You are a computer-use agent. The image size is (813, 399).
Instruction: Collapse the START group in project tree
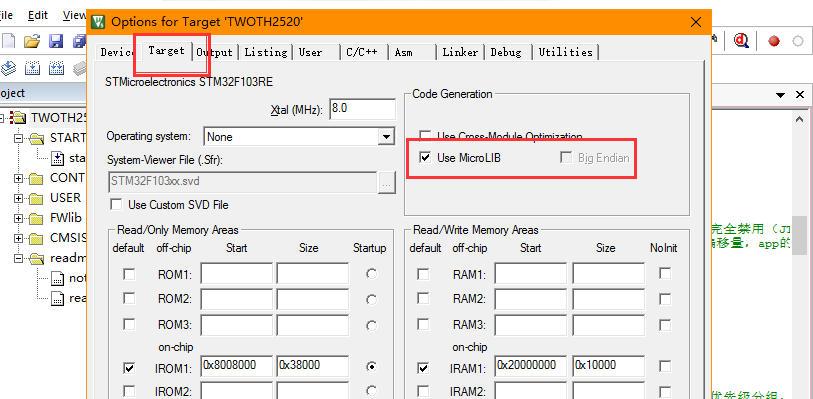[19, 138]
